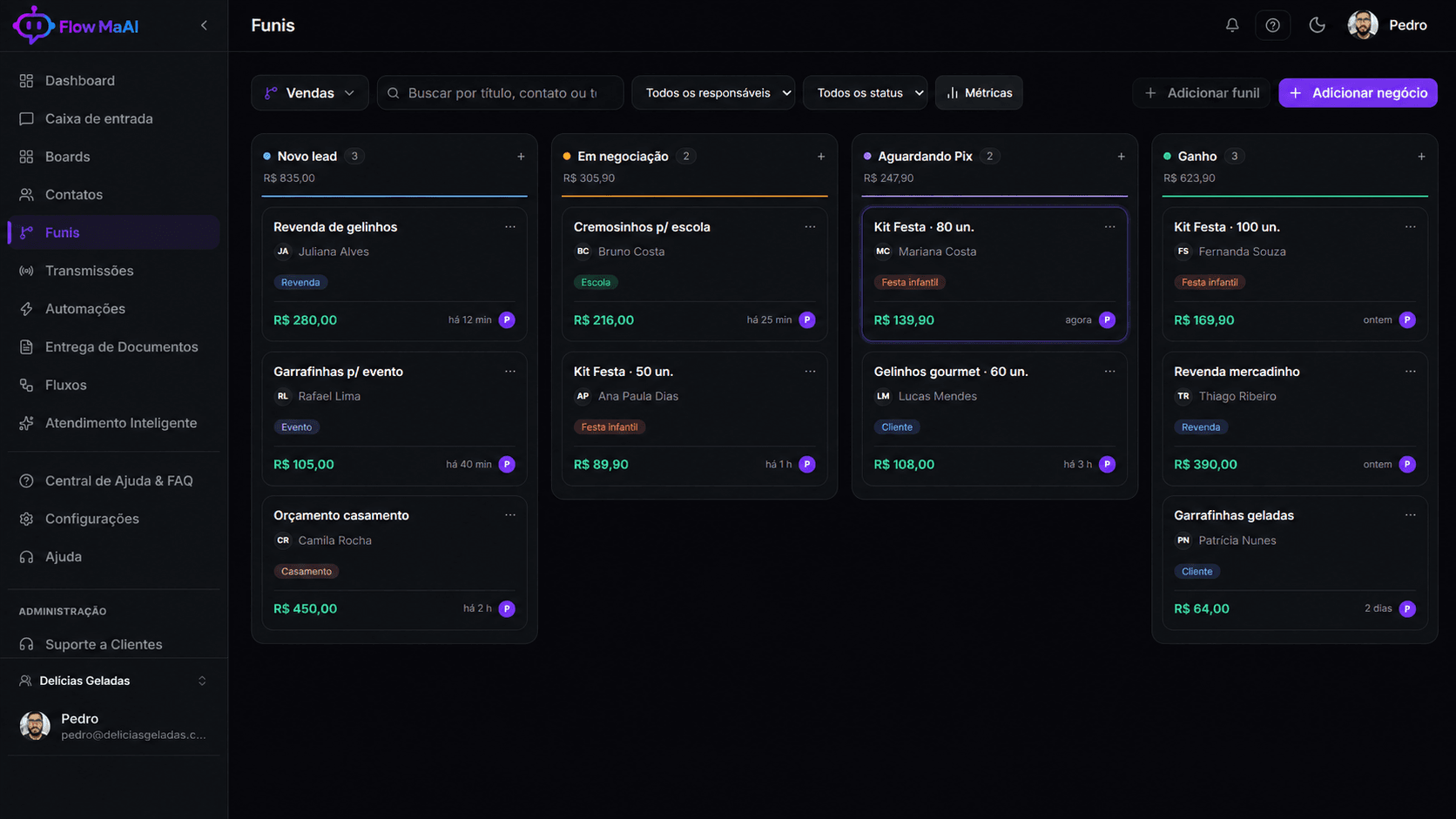This screenshot has height=819, width=1456.
Task: Open Central de Ajuda & FAQ
Action: tap(113, 480)
